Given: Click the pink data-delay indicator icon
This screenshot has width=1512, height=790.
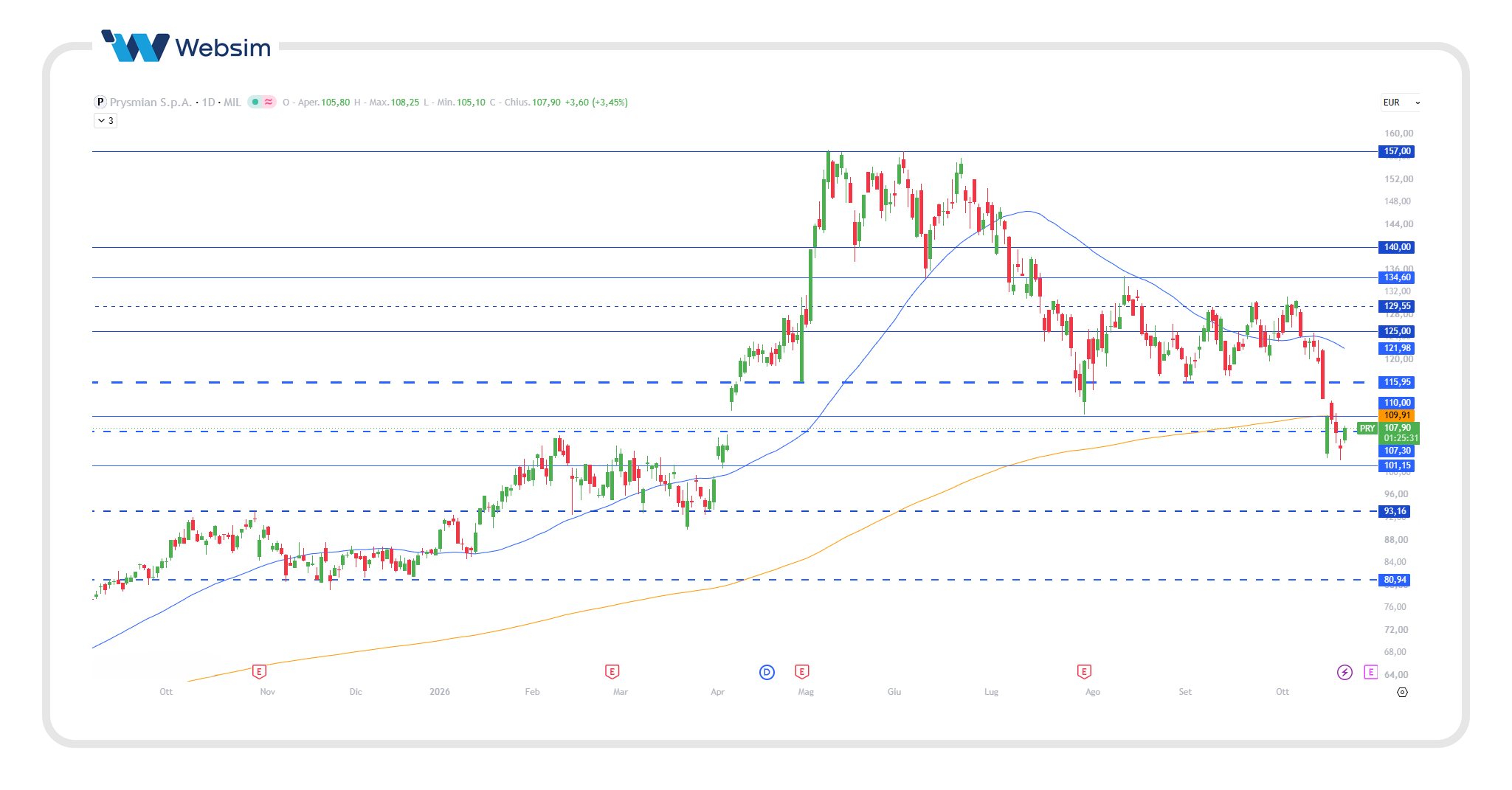Looking at the screenshot, I should tap(269, 103).
